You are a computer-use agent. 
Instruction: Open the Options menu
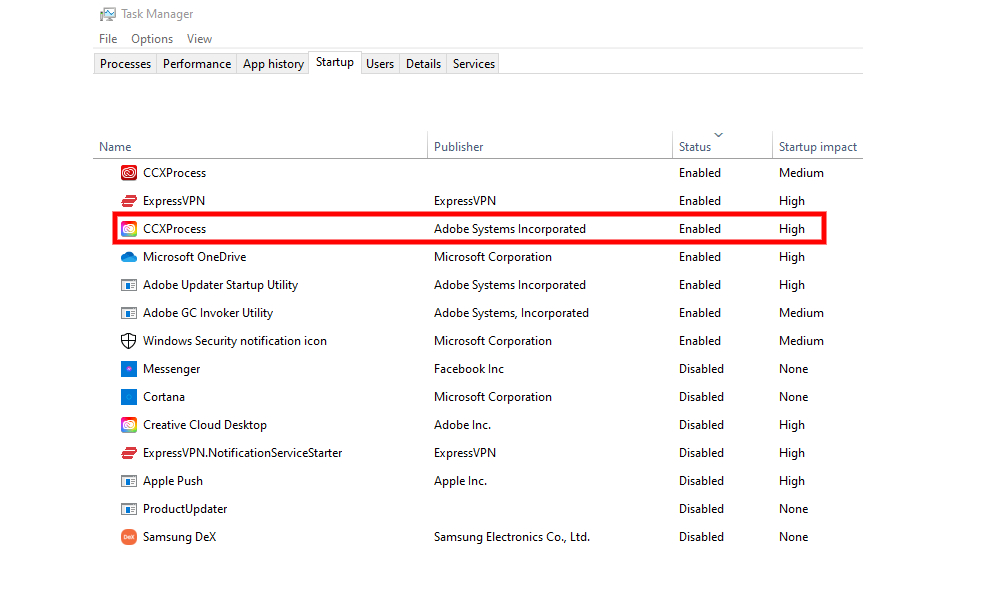(152, 39)
